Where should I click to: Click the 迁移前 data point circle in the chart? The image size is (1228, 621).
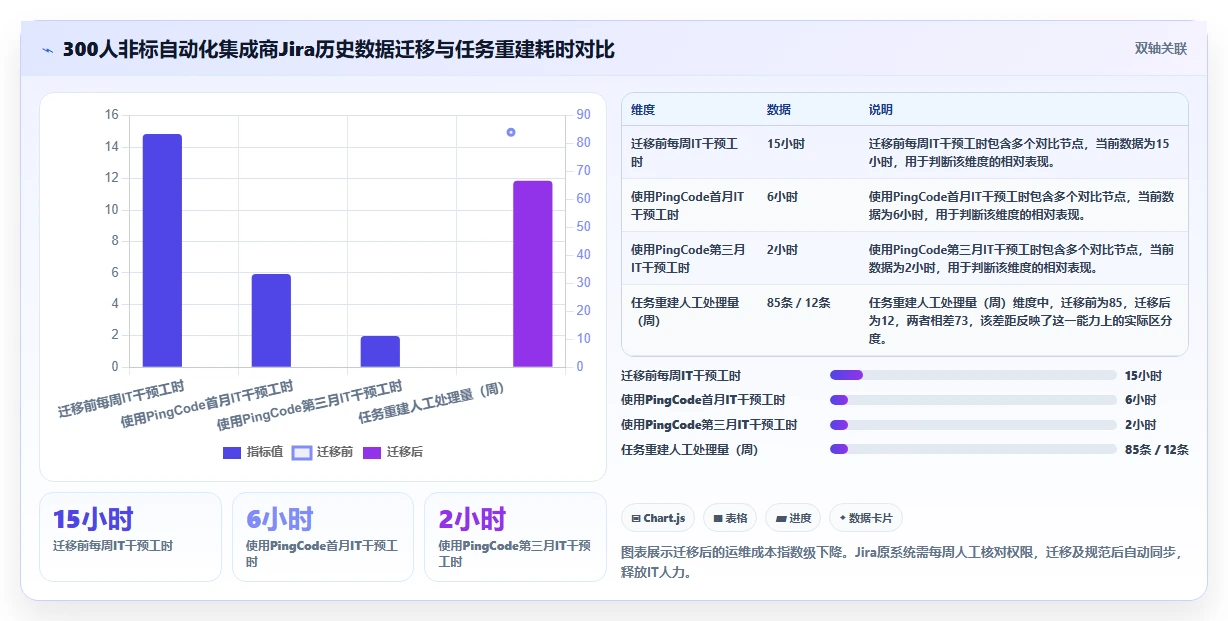(511, 132)
